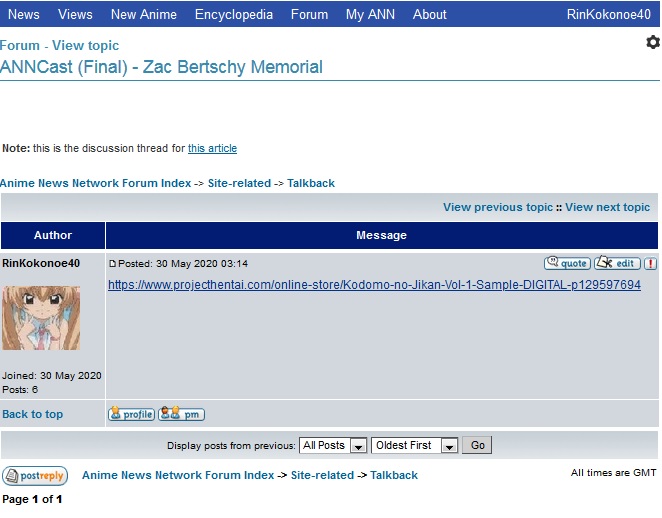The image size is (662, 518).
Task: Open the Oldest First dropdown
Action: (x=415, y=445)
